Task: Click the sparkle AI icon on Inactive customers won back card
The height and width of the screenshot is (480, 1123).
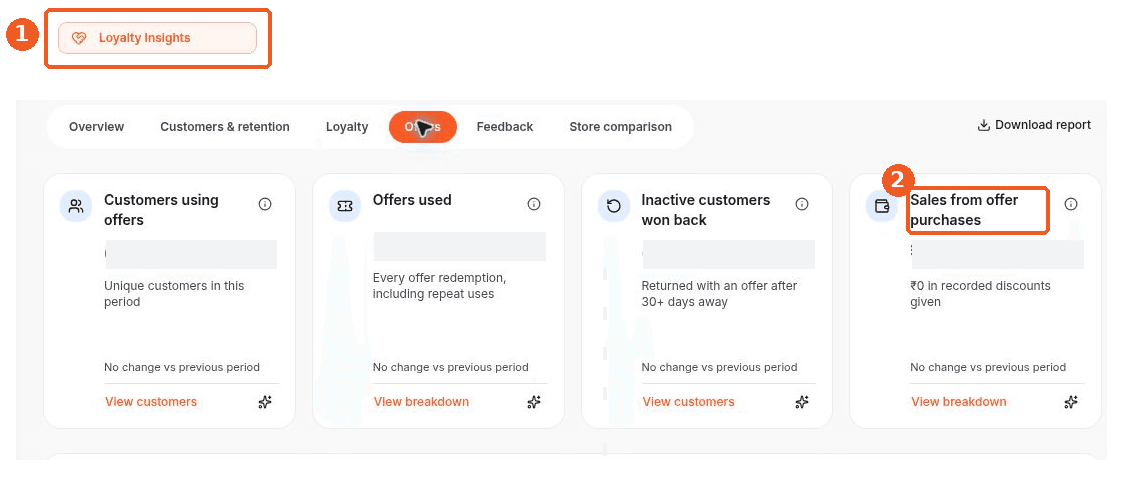Action: pyautogui.click(x=802, y=402)
